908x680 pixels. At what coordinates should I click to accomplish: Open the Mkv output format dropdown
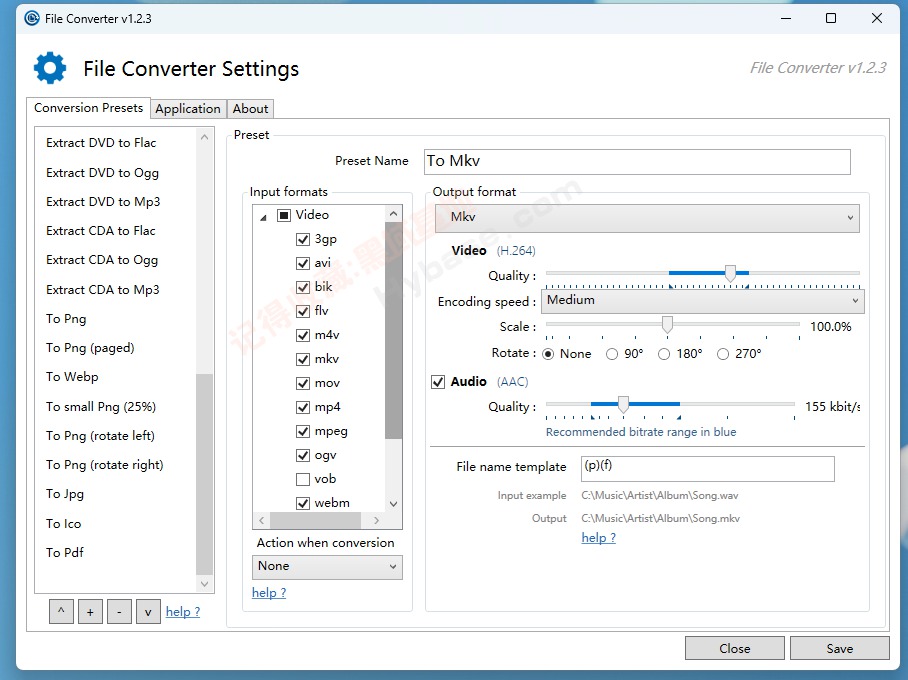pos(647,218)
